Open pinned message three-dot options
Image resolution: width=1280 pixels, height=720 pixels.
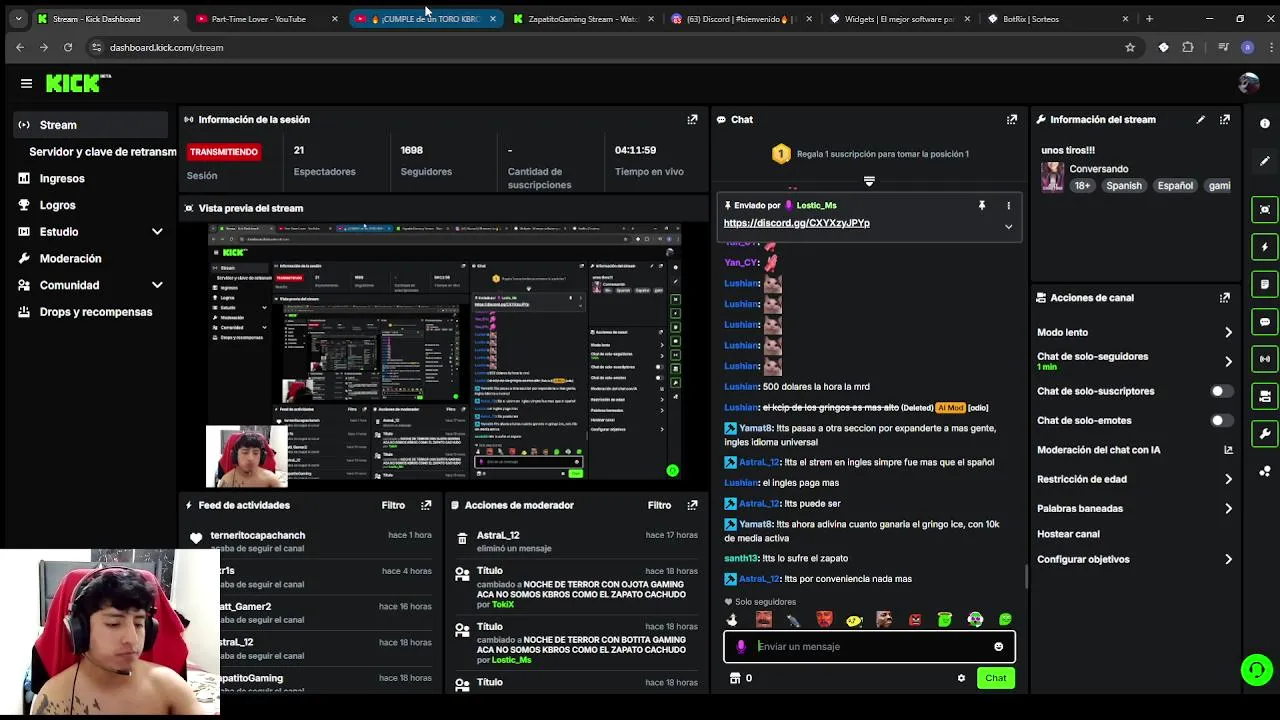(x=1008, y=205)
